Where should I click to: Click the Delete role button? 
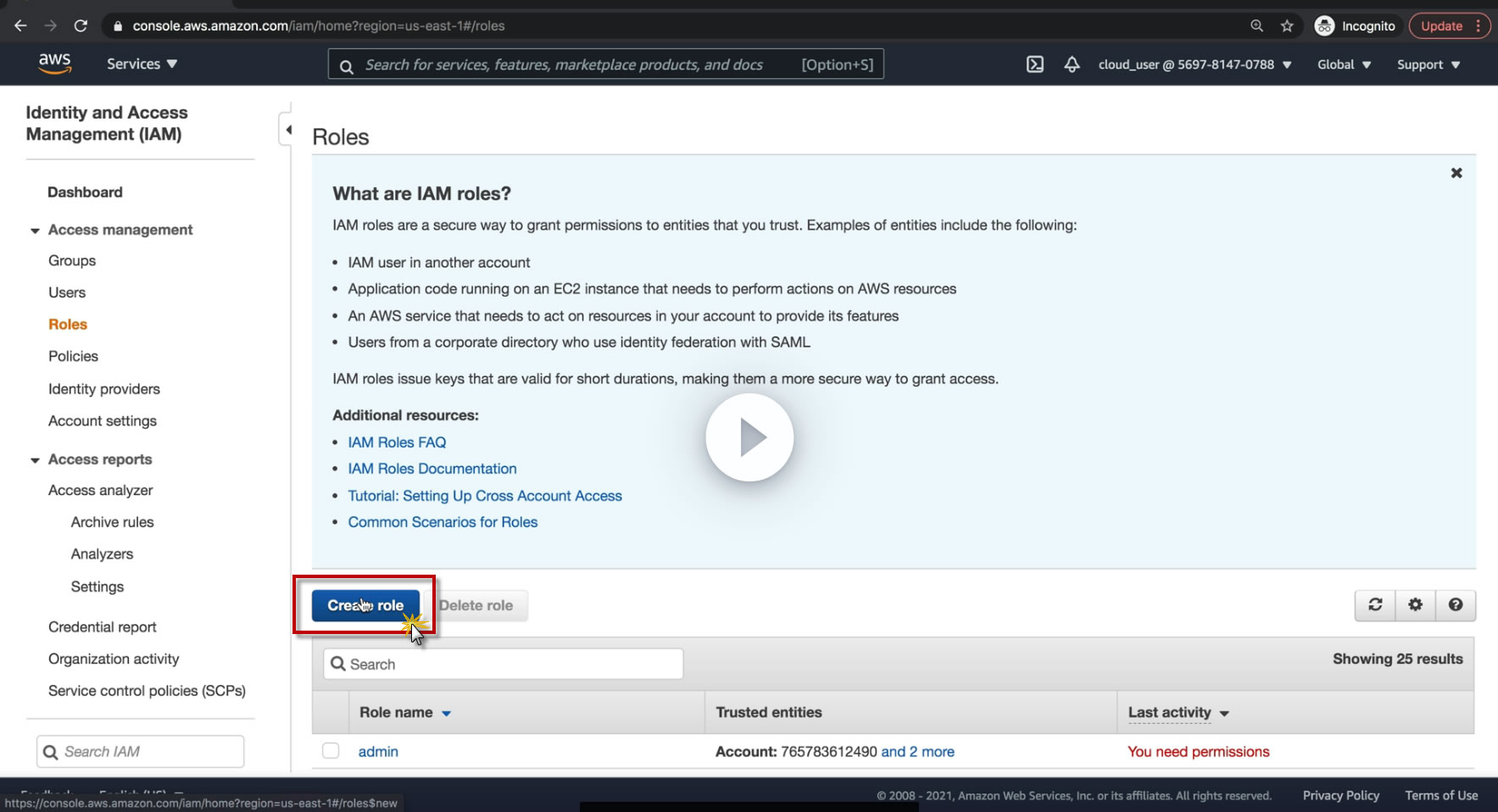coord(476,605)
